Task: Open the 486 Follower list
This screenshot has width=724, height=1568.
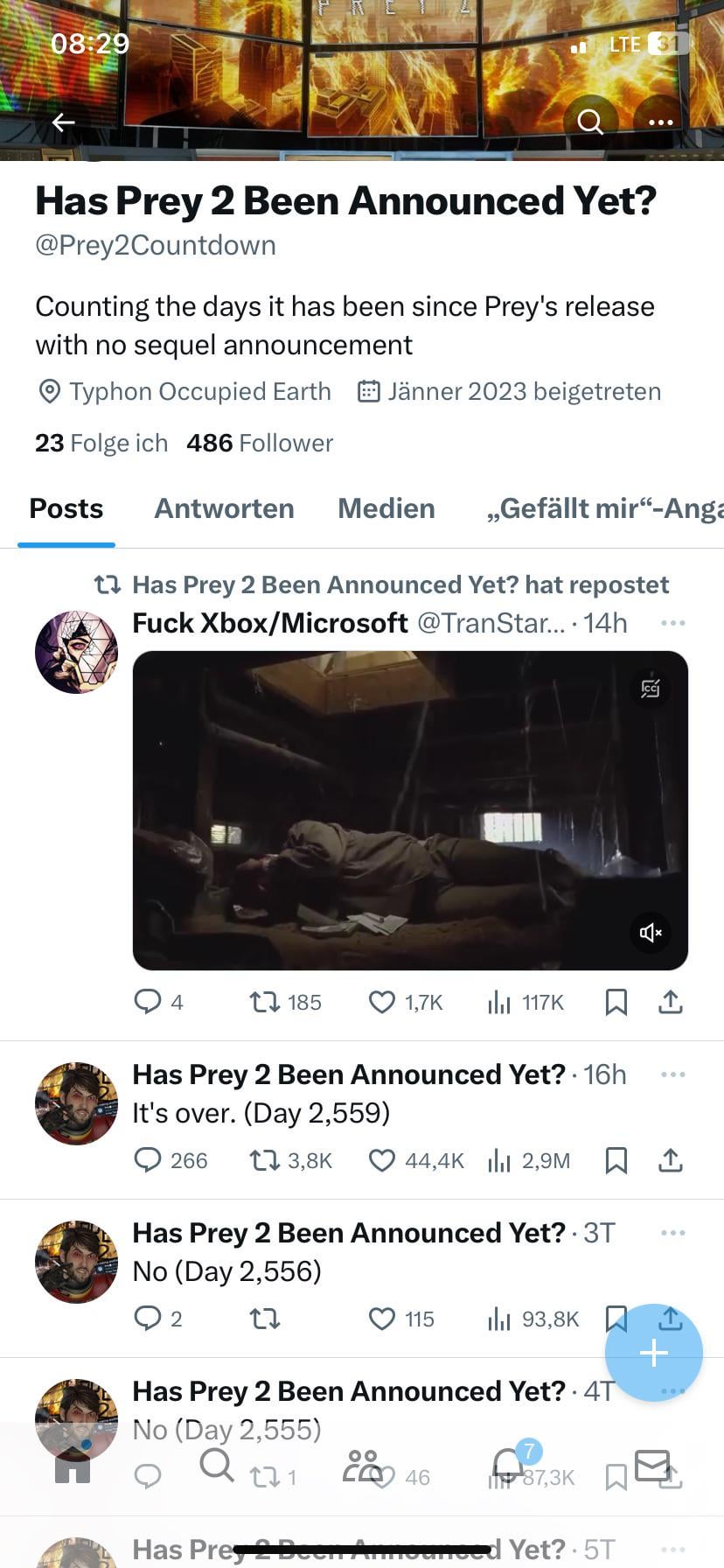Action: [260, 443]
